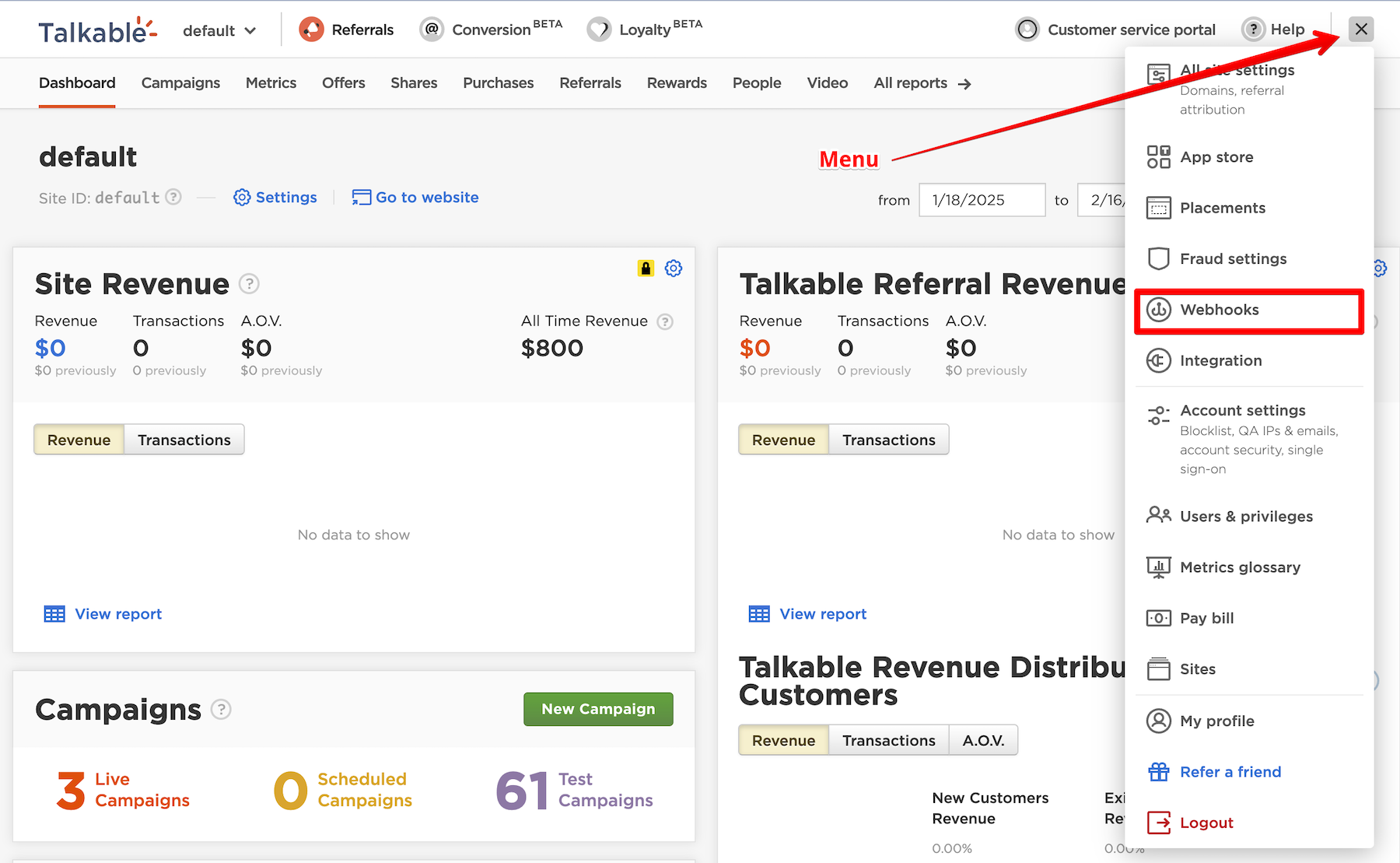The image size is (1400, 863).
Task: Open the default site dropdown
Action: point(219,30)
